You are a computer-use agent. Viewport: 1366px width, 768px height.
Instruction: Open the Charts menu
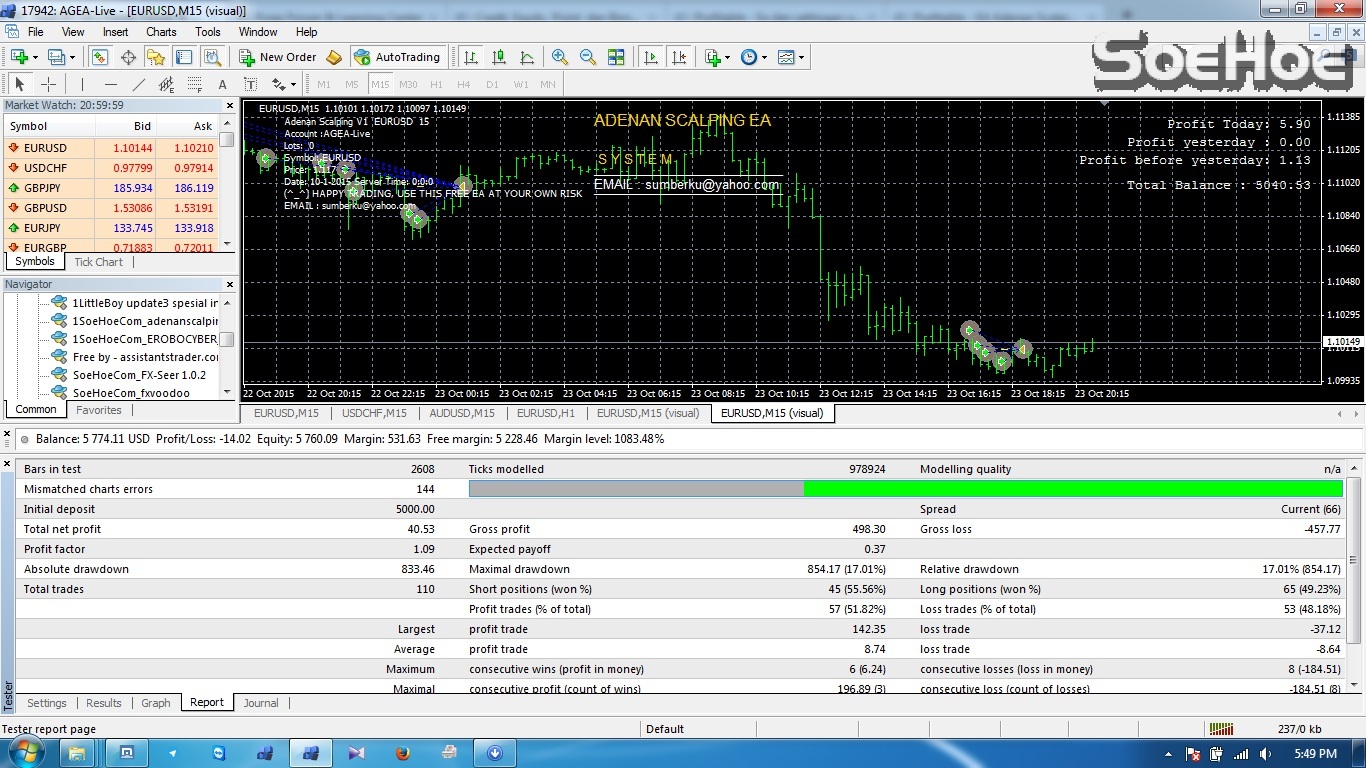point(161,32)
